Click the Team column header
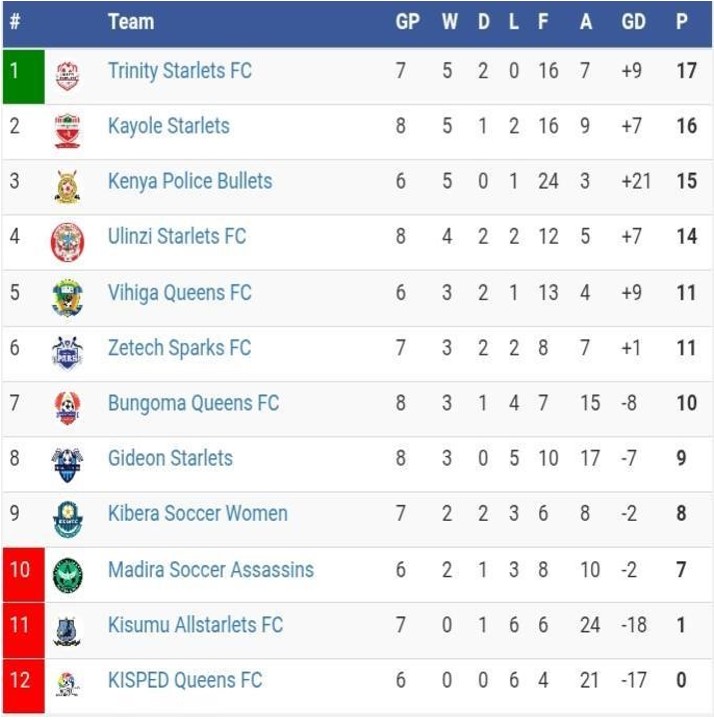 click(x=130, y=21)
